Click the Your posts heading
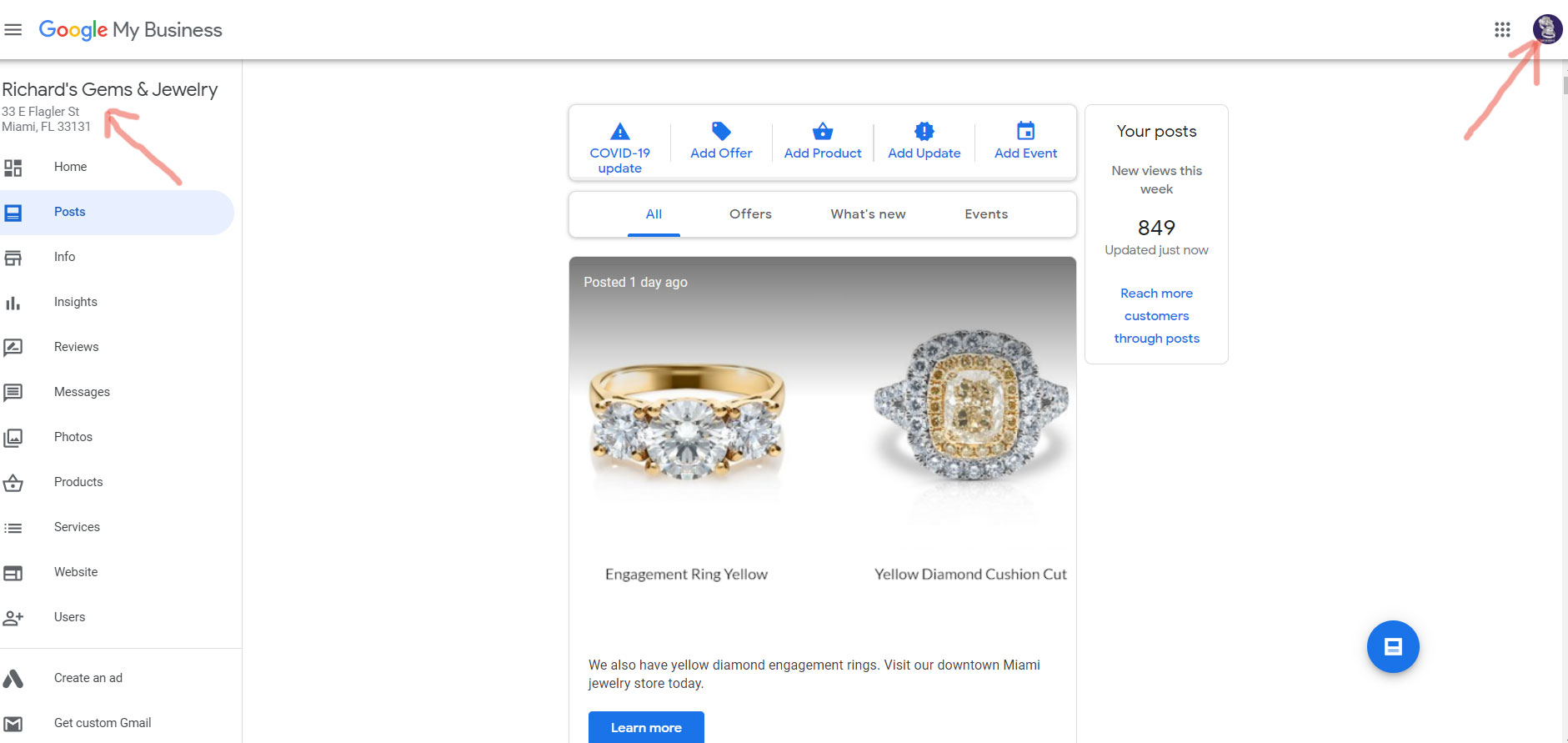The image size is (1568, 743). pyautogui.click(x=1156, y=132)
